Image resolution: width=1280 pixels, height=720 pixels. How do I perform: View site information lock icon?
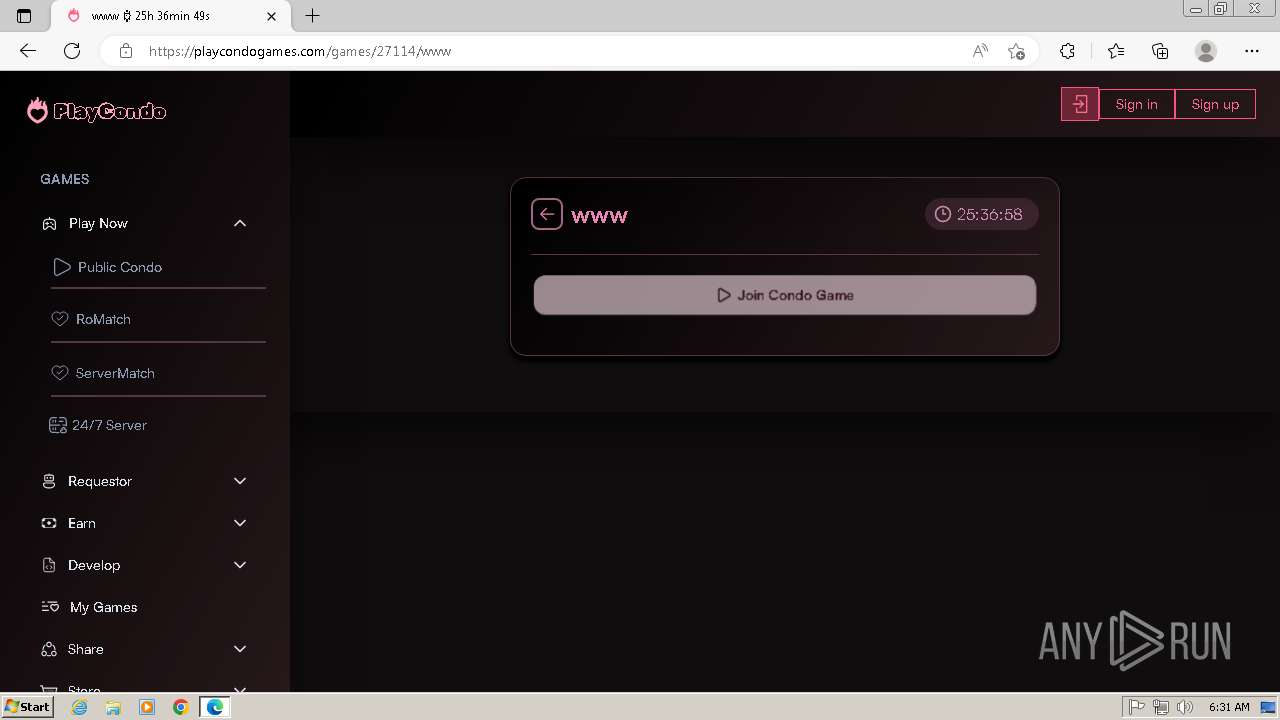(126, 51)
